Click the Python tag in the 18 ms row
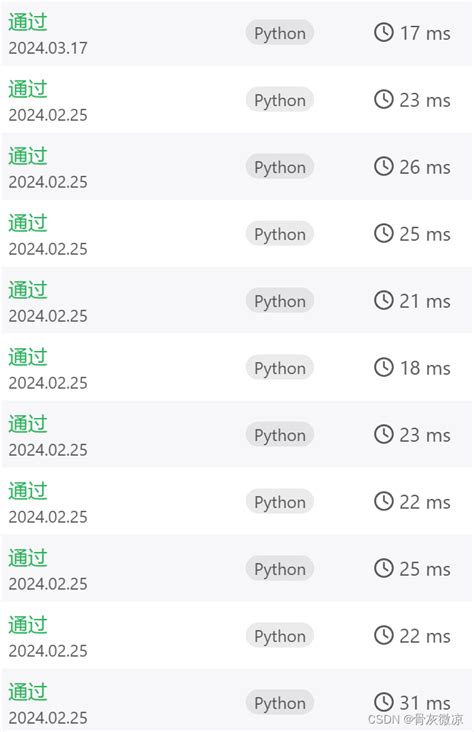This screenshot has height=732, width=474. click(280, 368)
